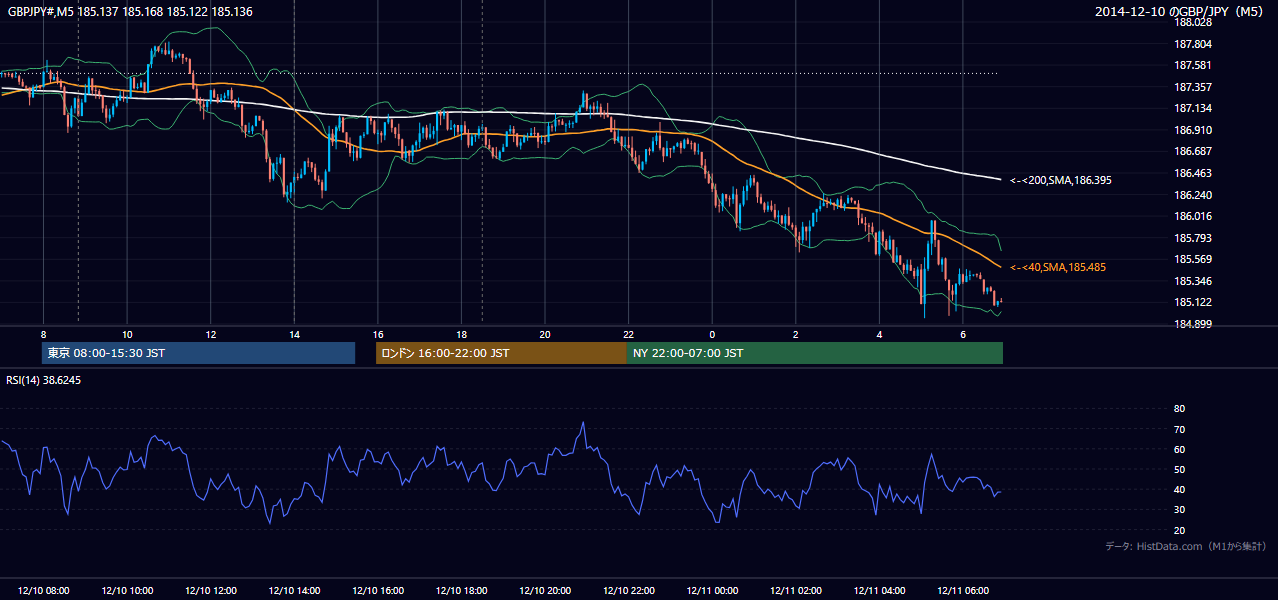Click RSI scale value 20
Image resolution: width=1278 pixels, height=600 pixels.
[x=1179, y=530]
